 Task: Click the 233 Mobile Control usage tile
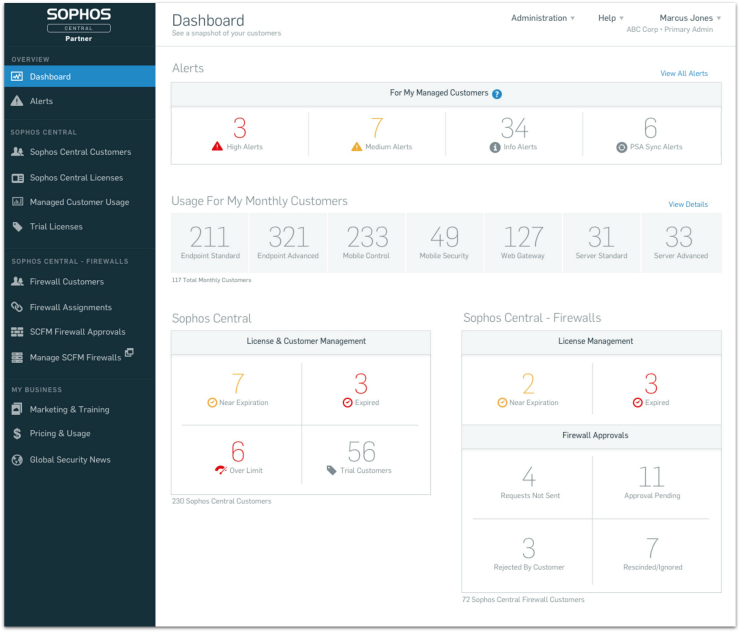coord(367,243)
